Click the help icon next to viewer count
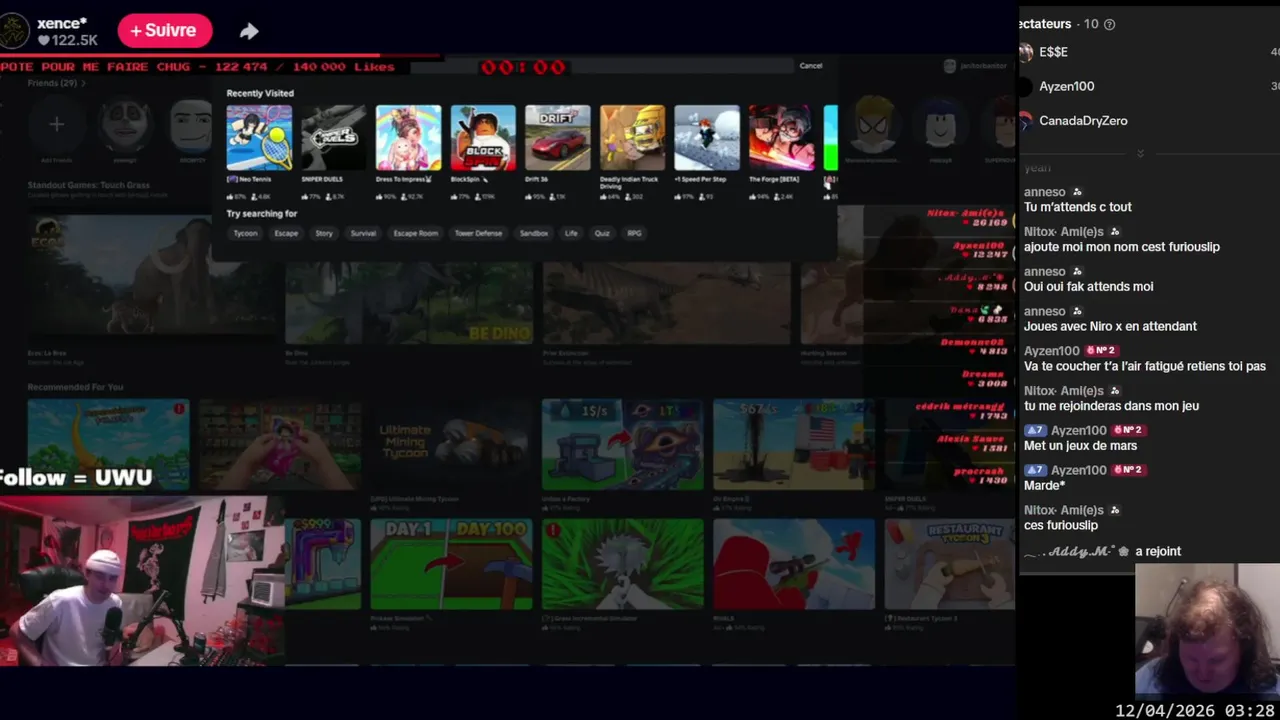1280x720 pixels. [1109, 24]
